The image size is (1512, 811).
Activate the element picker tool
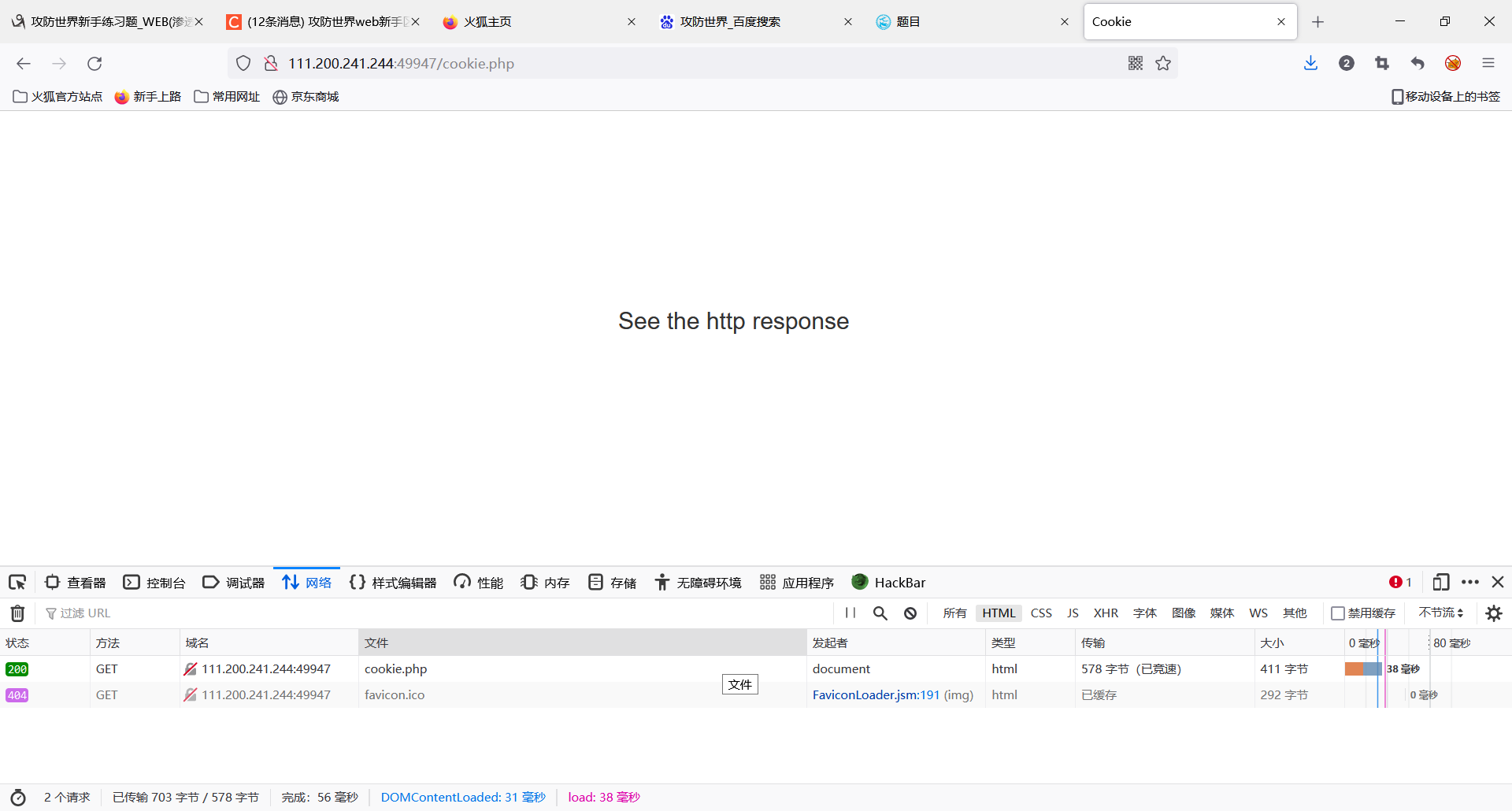pos(17,582)
